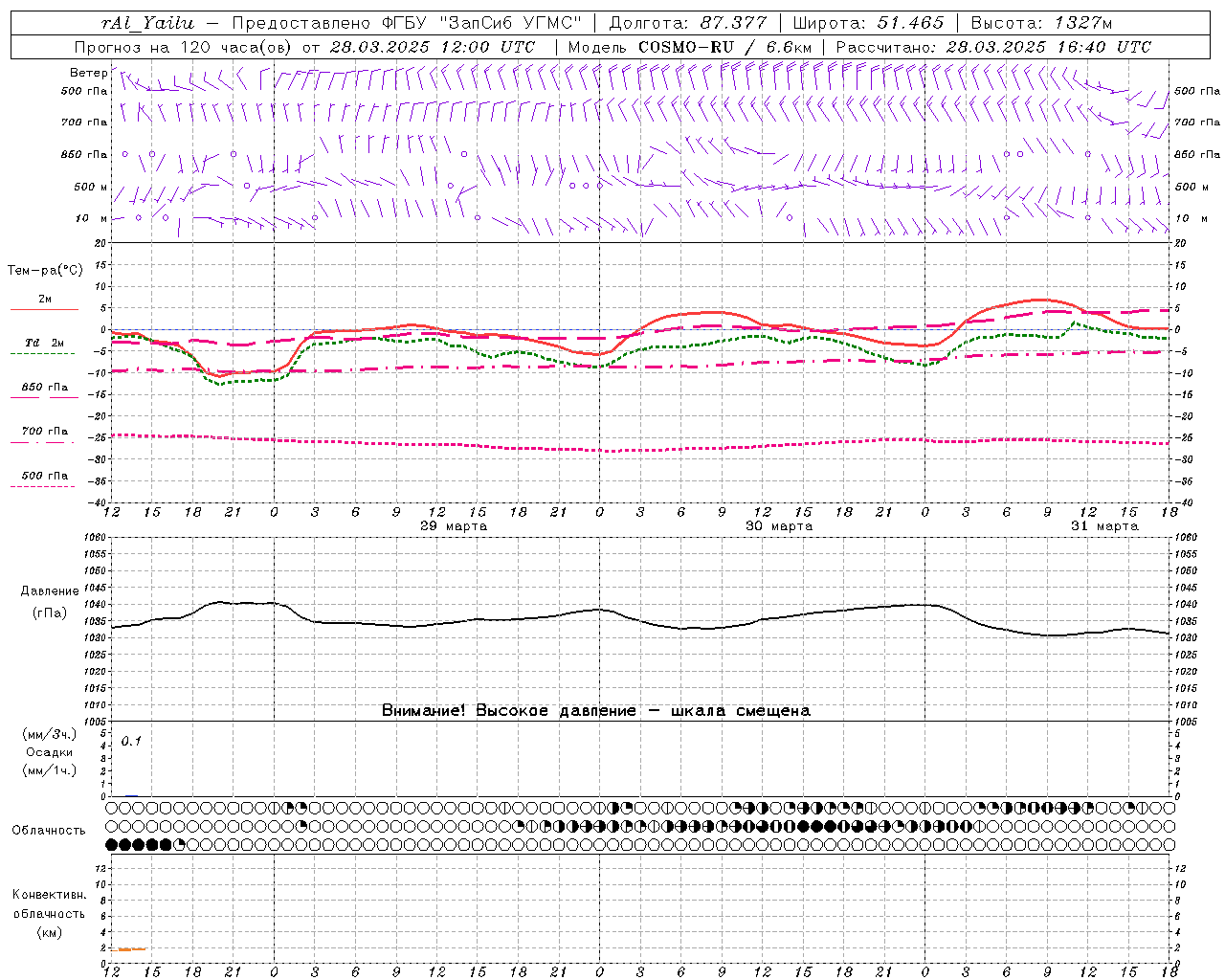This screenshot has height=980, width=1225.
Task: Click the Ветер panel label
Action: point(88,73)
